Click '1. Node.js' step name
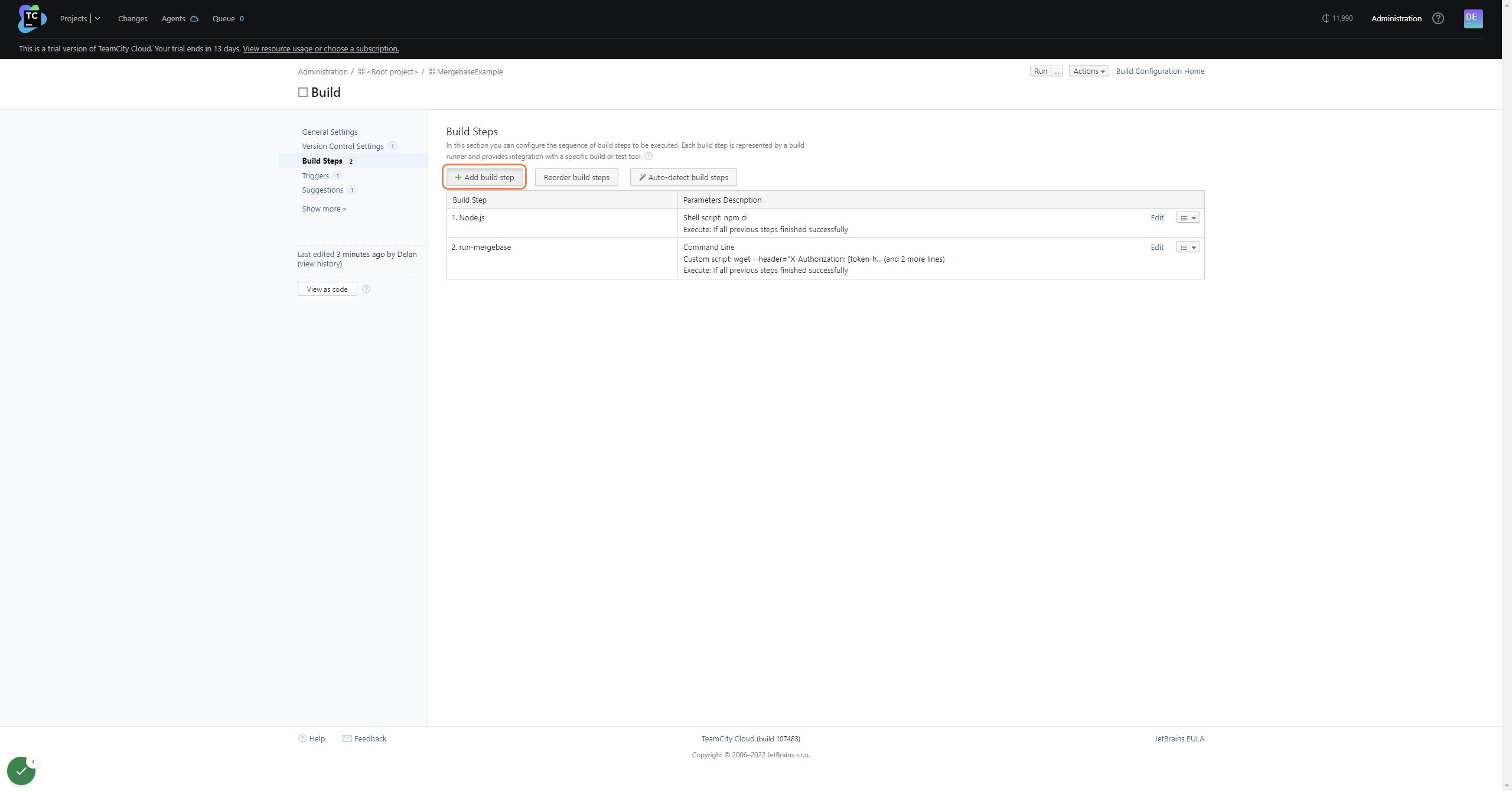The height and width of the screenshot is (791, 1512). pyautogui.click(x=468, y=217)
